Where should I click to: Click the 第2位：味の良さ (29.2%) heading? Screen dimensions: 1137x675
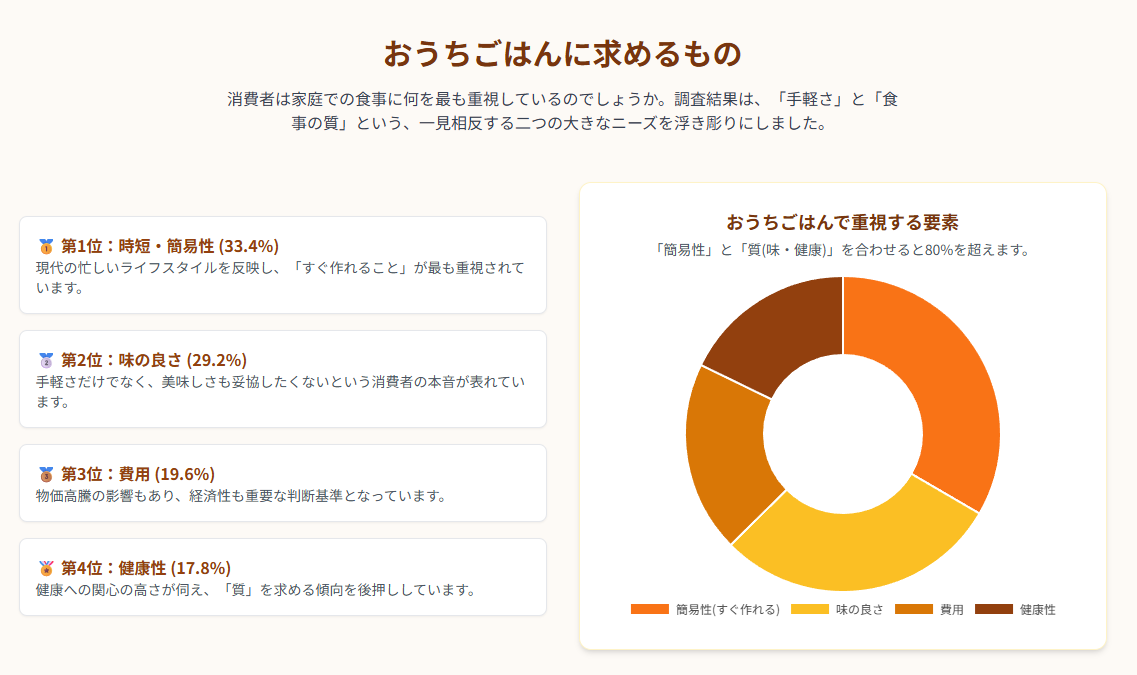point(153,360)
